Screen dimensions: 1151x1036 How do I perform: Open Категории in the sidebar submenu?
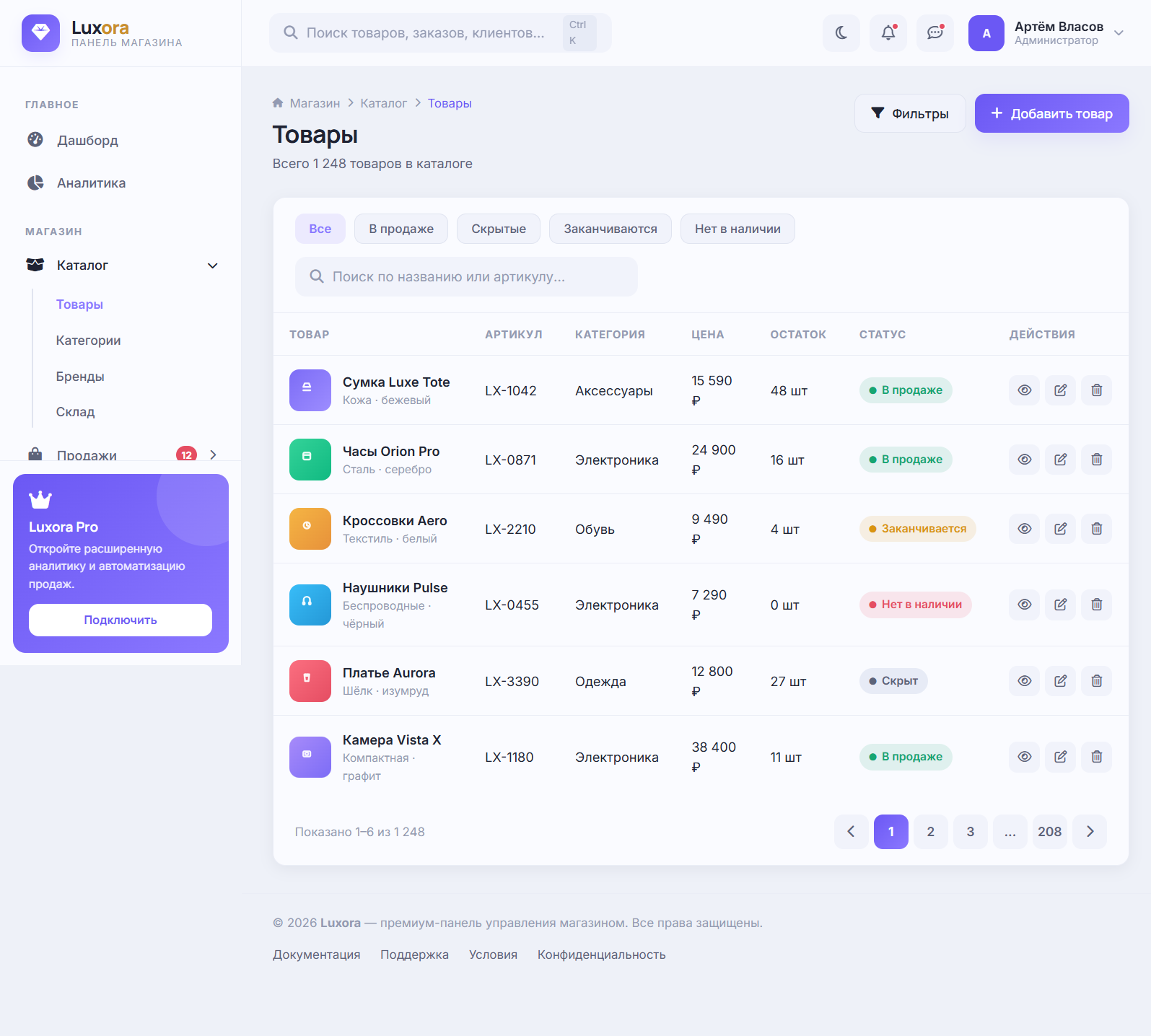pos(89,341)
